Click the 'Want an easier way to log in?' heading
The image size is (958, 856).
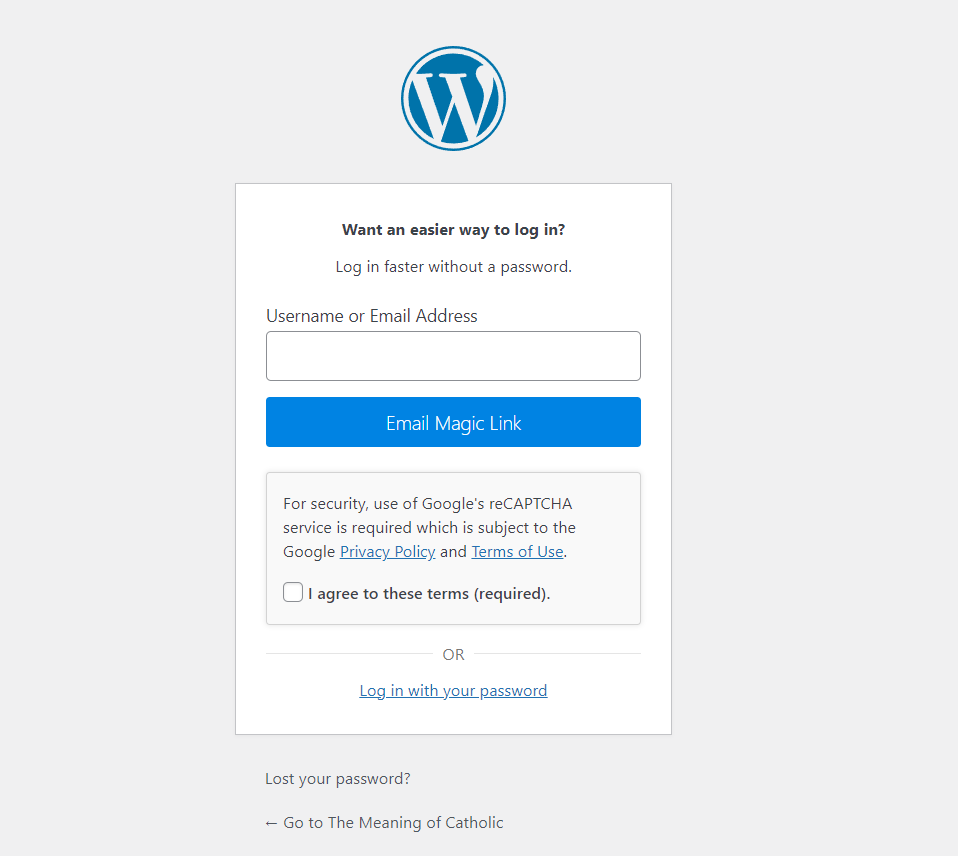(453, 230)
